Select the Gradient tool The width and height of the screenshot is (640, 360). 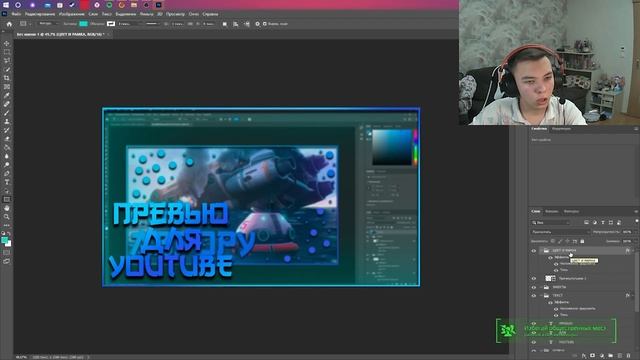7,147
